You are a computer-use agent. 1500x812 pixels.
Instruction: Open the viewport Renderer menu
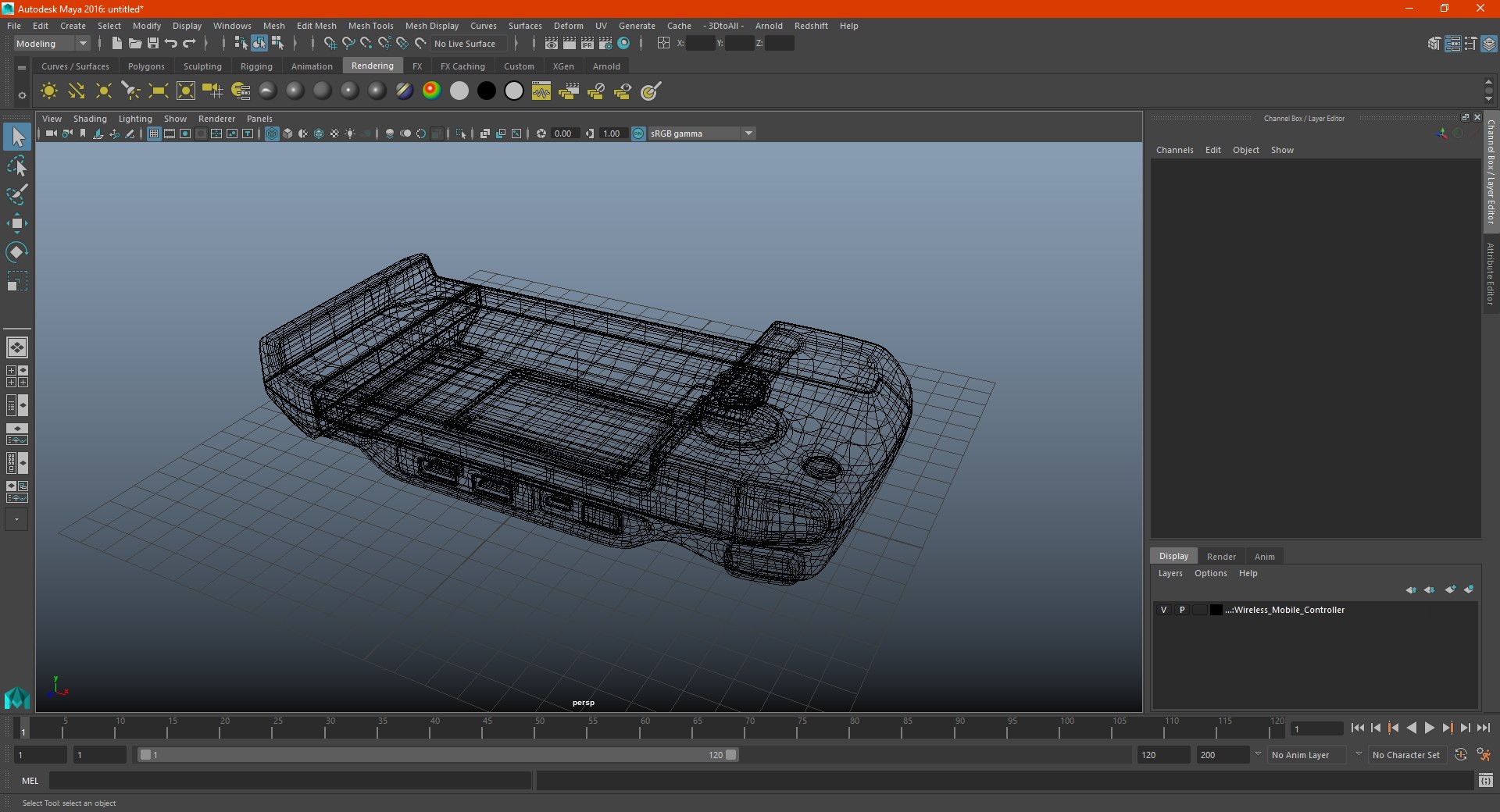click(x=216, y=119)
